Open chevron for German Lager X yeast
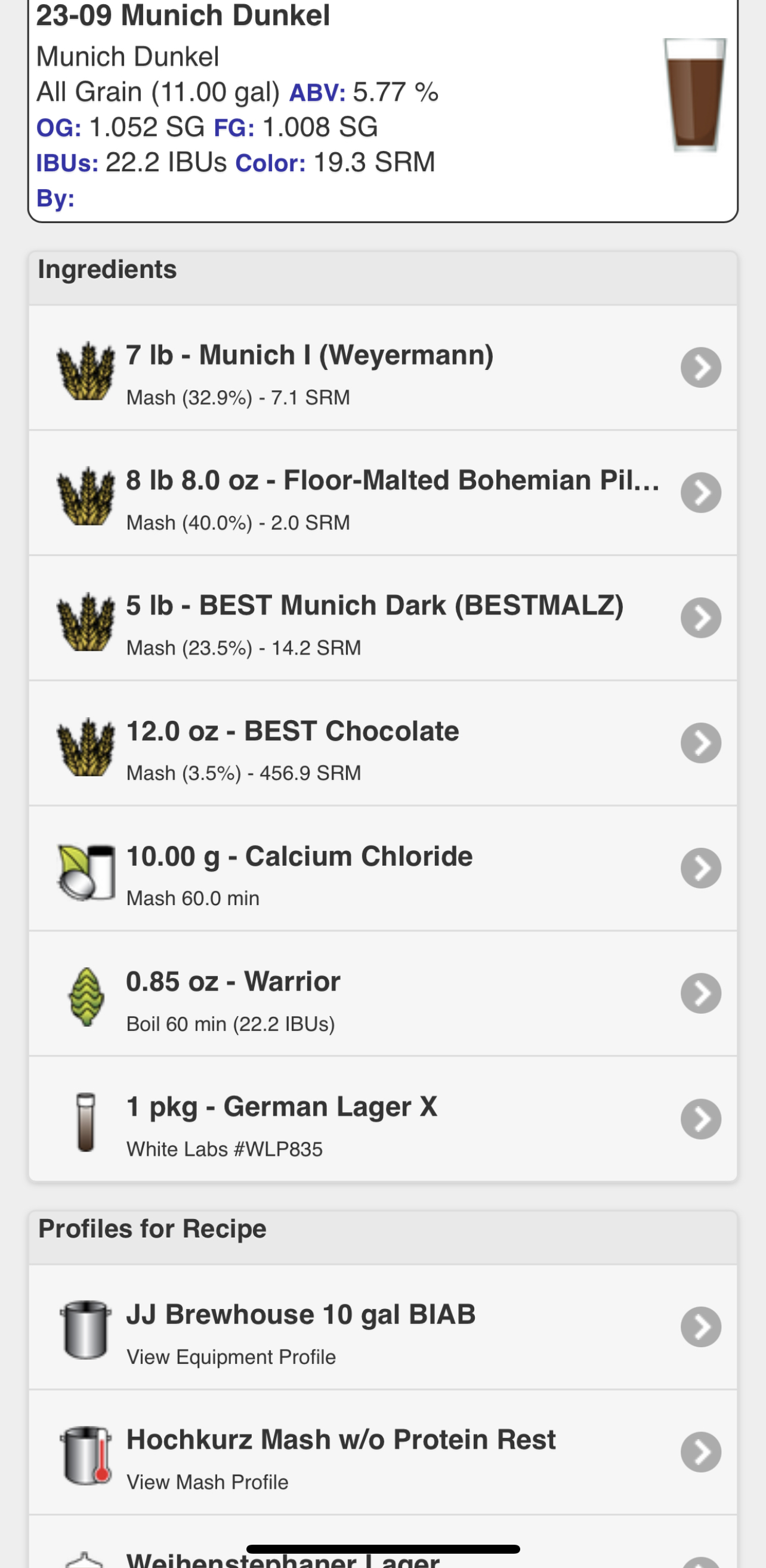 [x=701, y=1119]
